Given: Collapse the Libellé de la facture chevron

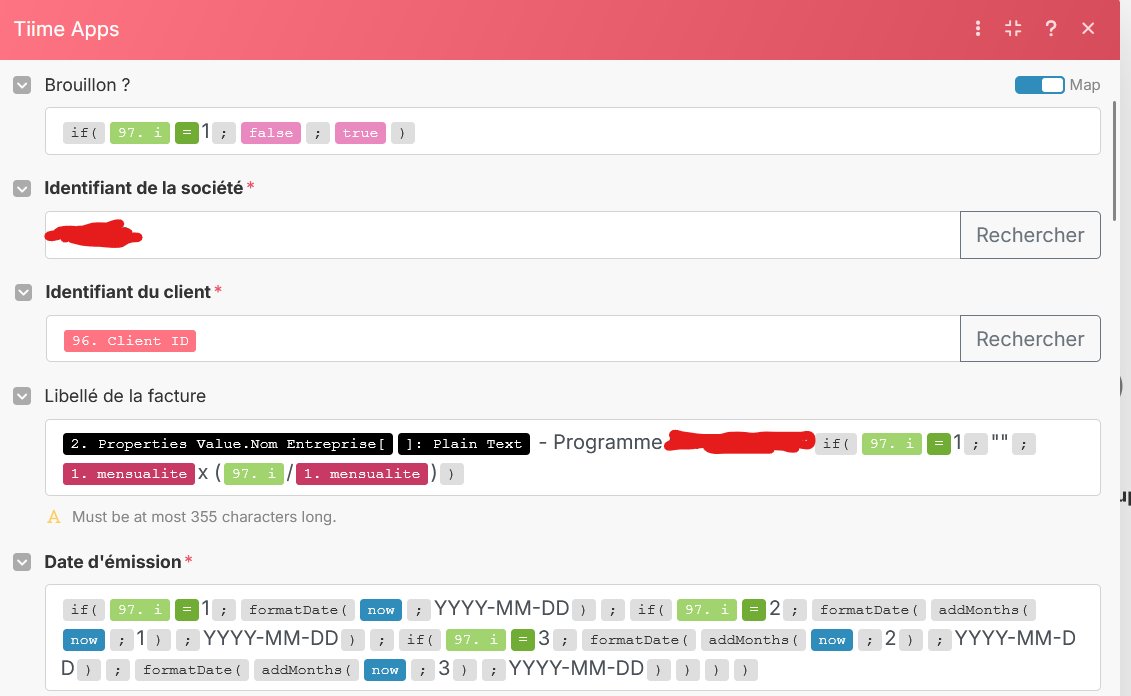Looking at the screenshot, I should click(22, 396).
